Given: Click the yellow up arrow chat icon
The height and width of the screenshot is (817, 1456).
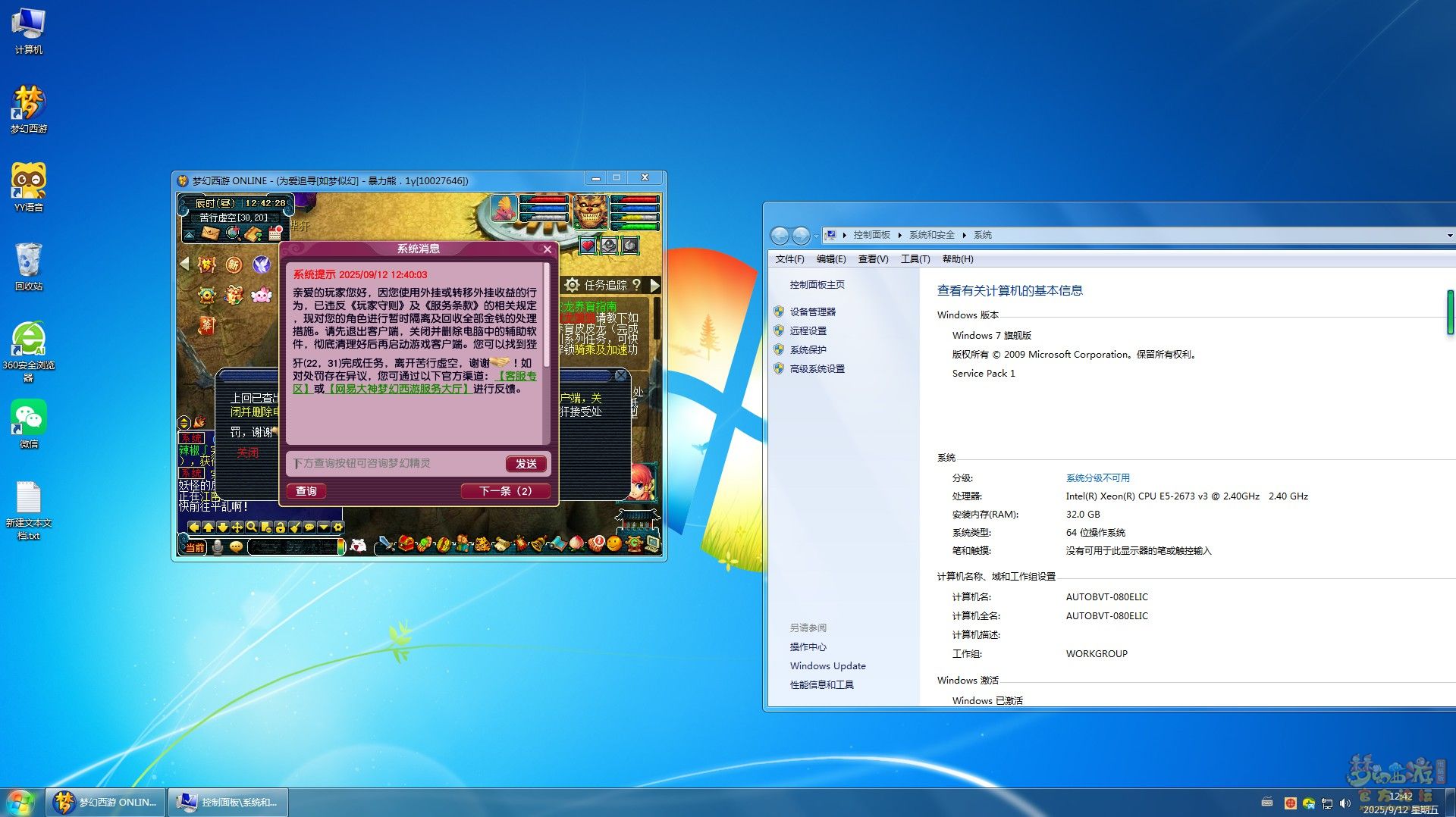Looking at the screenshot, I should tap(208, 527).
